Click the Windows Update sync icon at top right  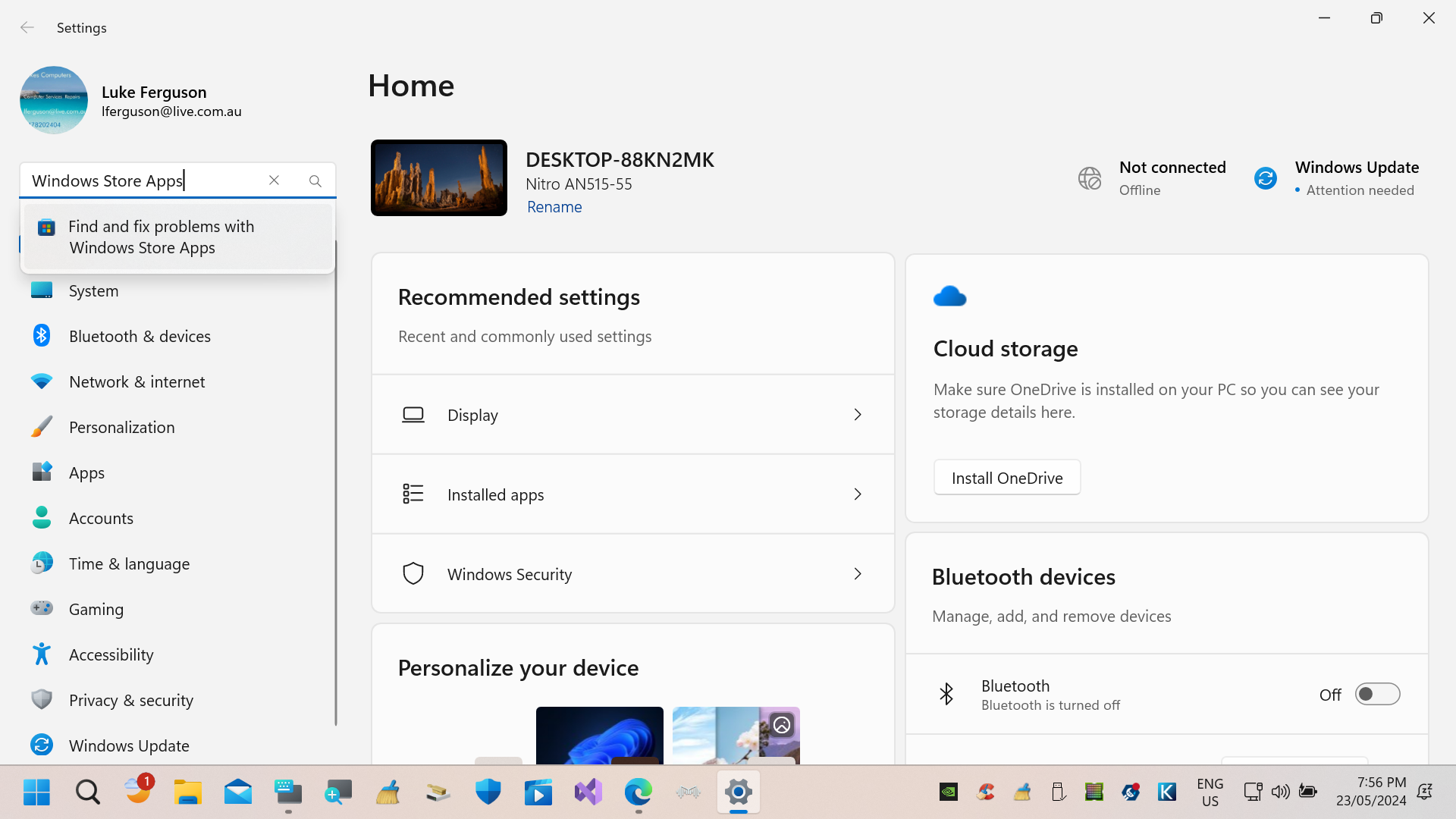coord(1266,178)
